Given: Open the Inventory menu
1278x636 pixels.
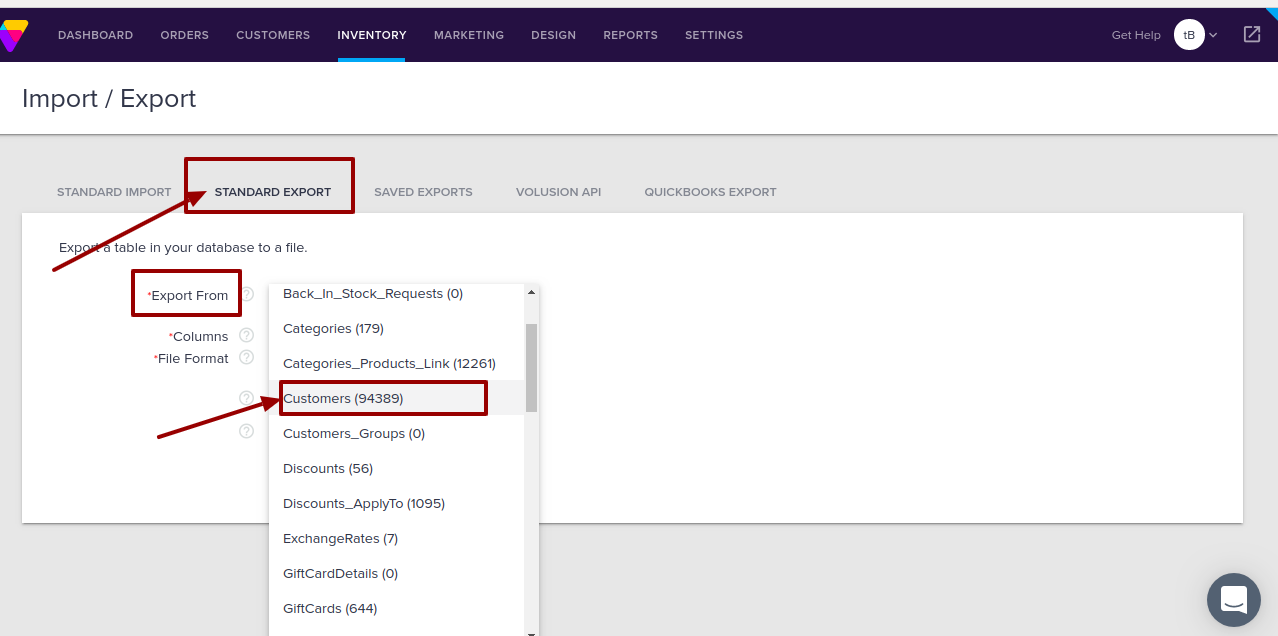Looking at the screenshot, I should pos(372,35).
